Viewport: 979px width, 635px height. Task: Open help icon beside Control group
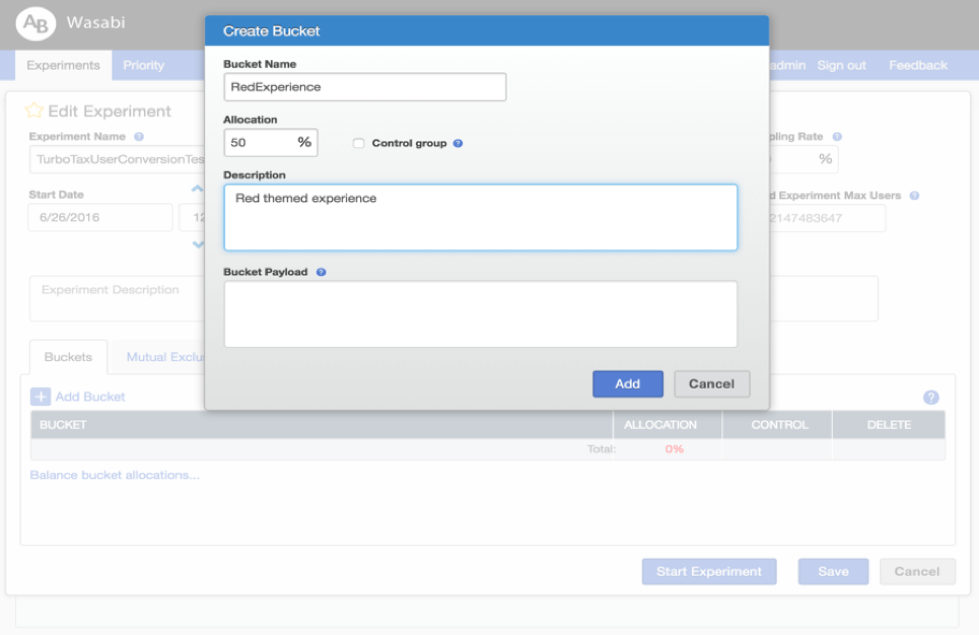point(458,143)
